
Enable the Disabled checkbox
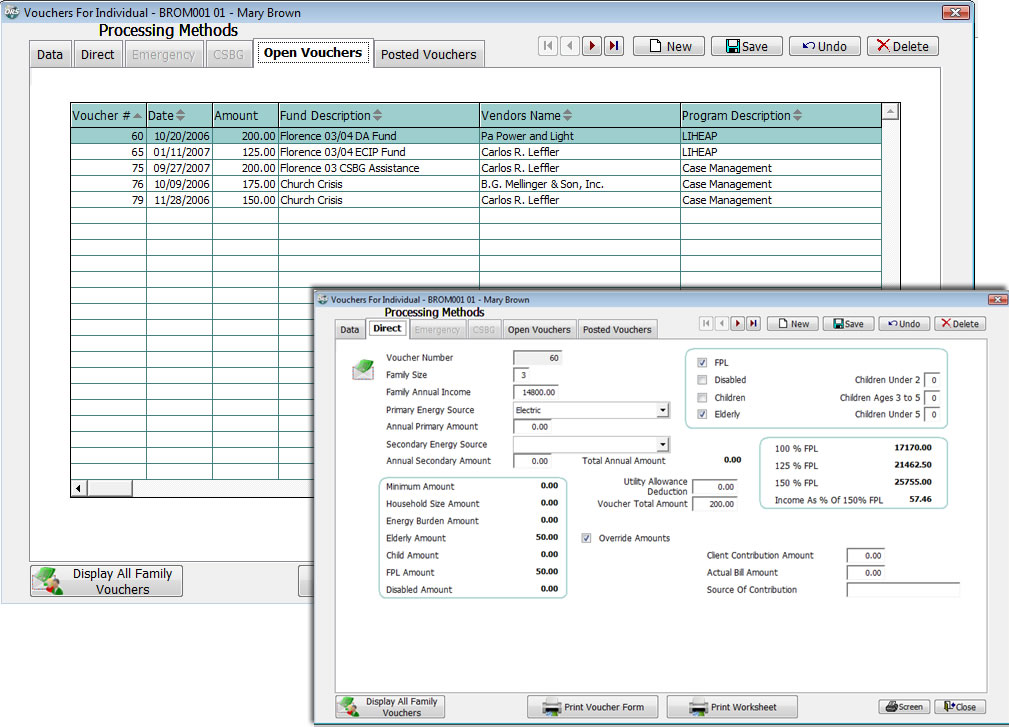pos(702,380)
